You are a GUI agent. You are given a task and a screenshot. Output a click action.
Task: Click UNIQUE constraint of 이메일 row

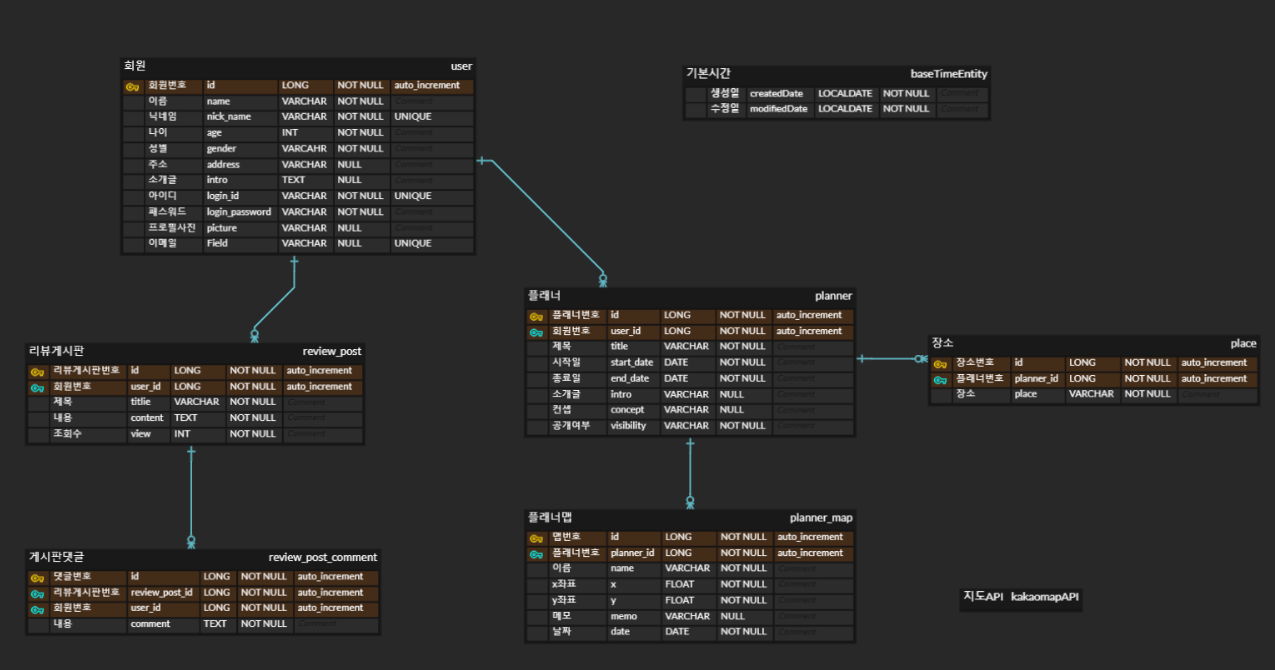412,244
